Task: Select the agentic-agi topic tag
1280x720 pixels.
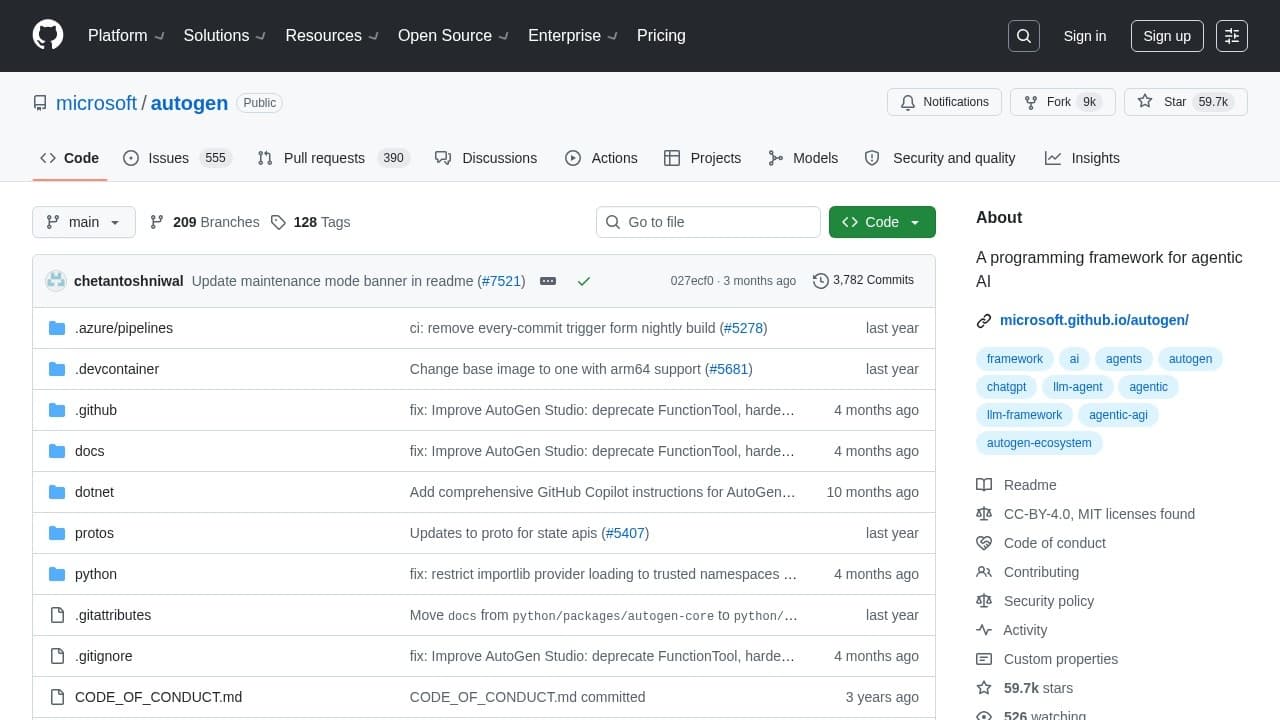Action: point(1118,415)
